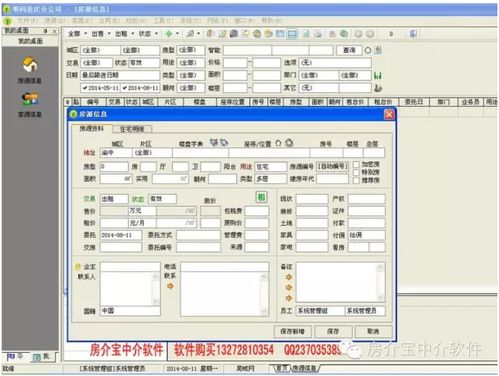
Task: Toggle the start date 2014-05-11 checkbox
Action: point(85,88)
